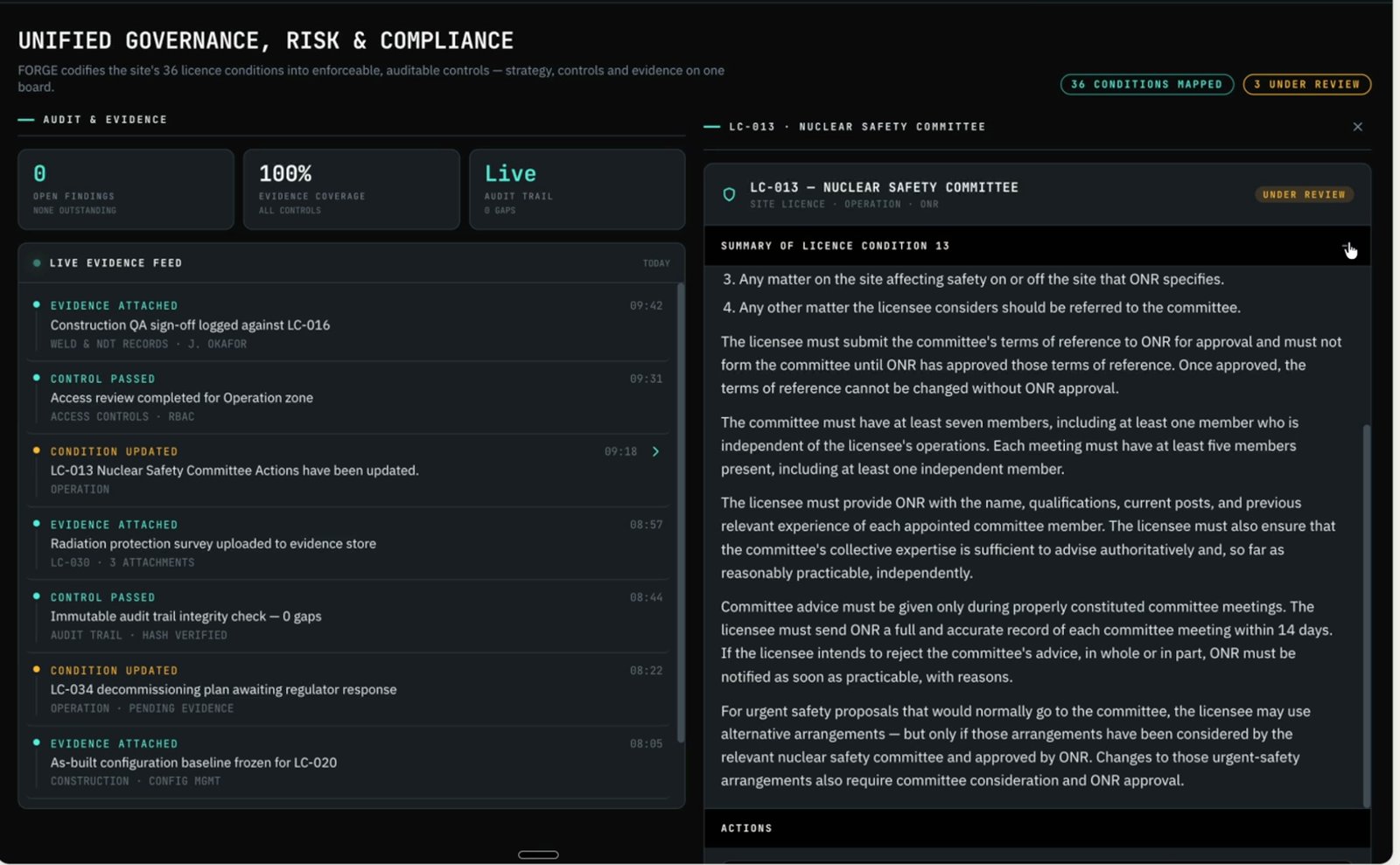This screenshot has width=1400, height=865.
Task: Close the LC-013 Nuclear Safety Committee panel
Action: click(1357, 127)
